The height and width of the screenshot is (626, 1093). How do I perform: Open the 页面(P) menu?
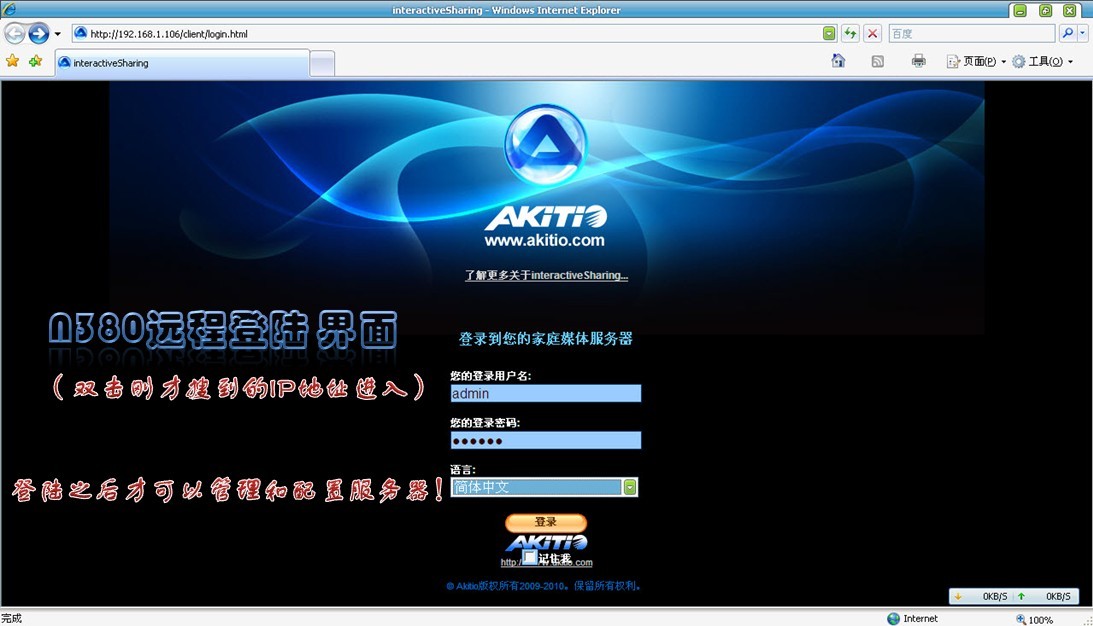976,61
